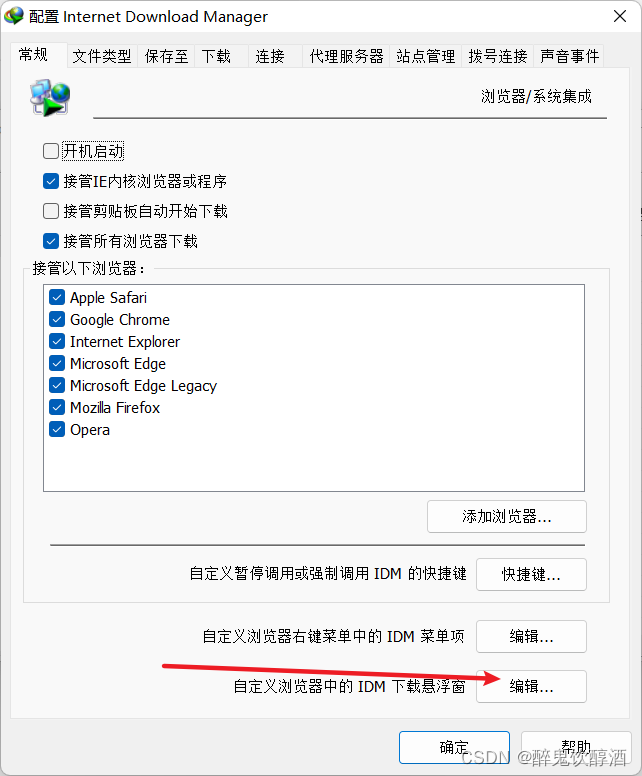Toggle the Microsoft Edge Legacy checkbox

tap(57, 386)
